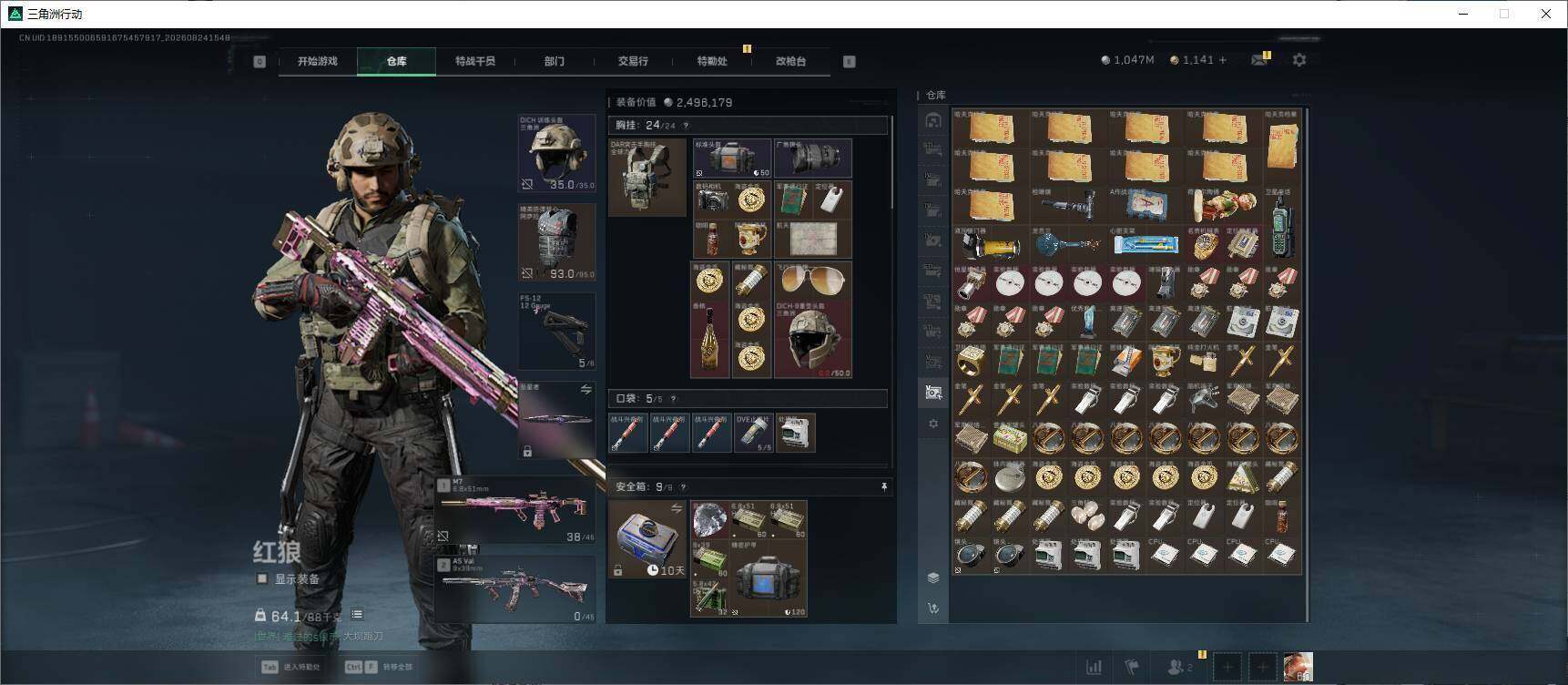Click the stack items layers icon
The width and height of the screenshot is (1568, 685).
click(933, 578)
